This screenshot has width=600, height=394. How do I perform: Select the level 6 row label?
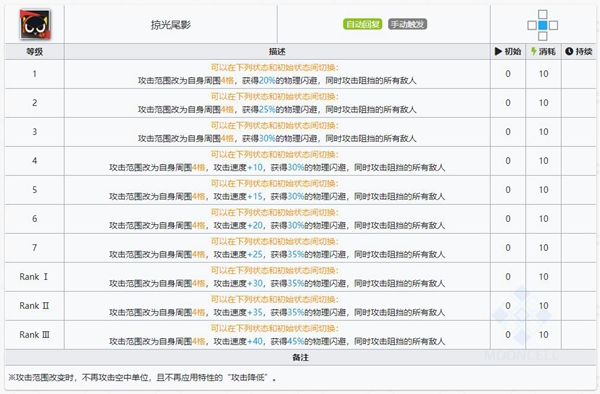34,219
